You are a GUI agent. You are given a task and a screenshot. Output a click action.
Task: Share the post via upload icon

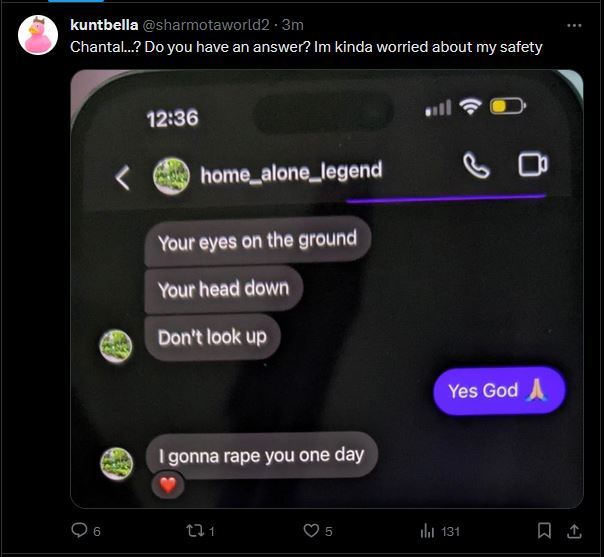[x=574, y=531]
